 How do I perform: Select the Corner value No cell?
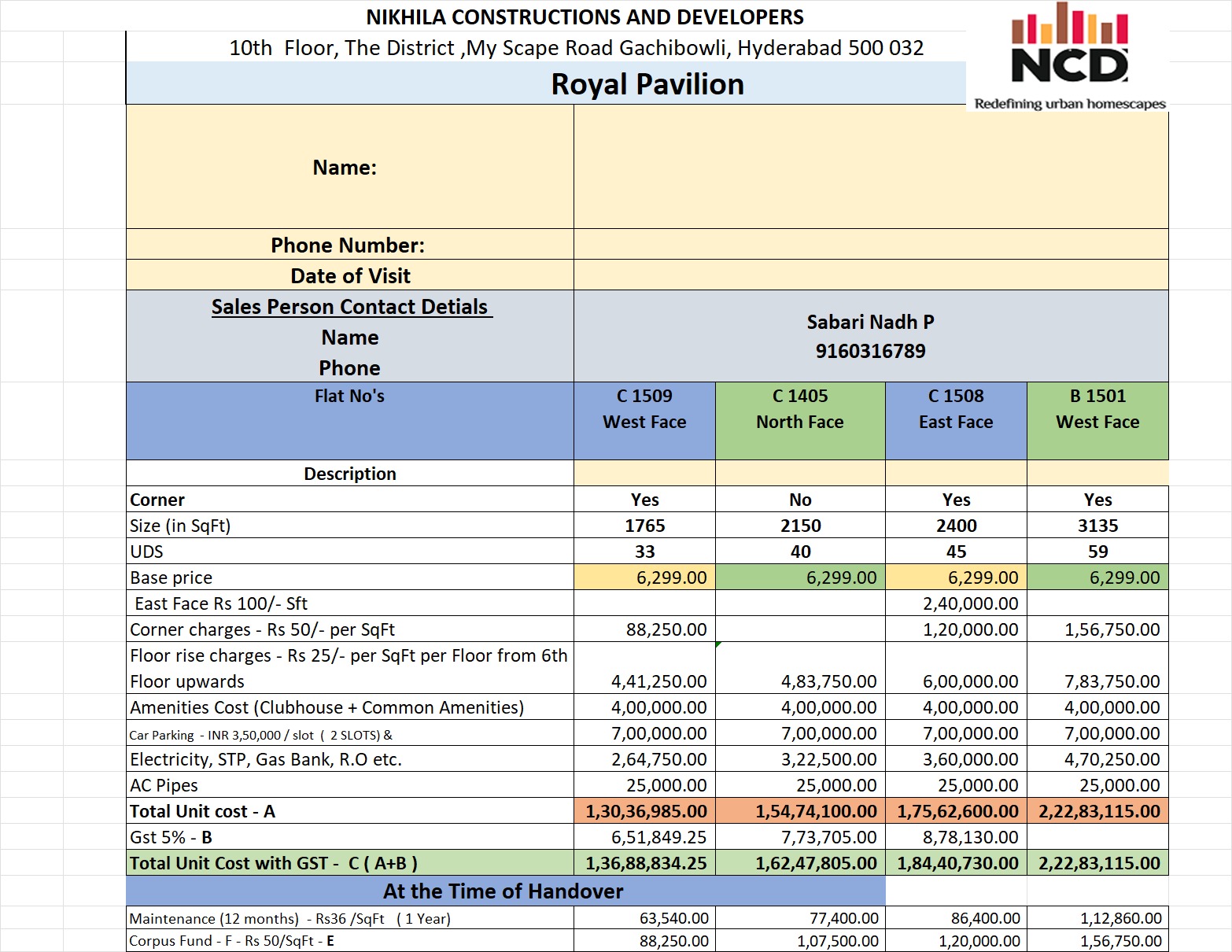click(x=800, y=500)
